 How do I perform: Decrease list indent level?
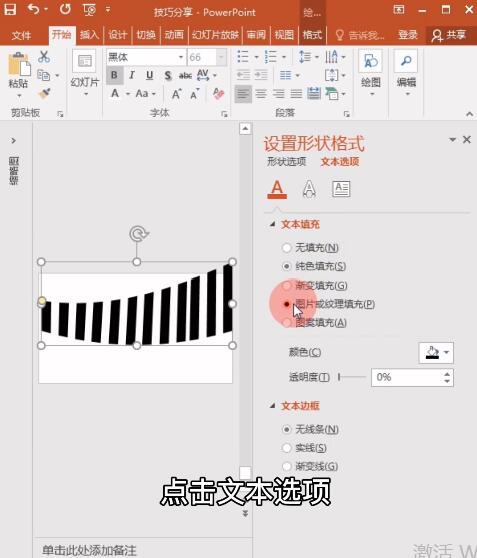tap(243, 75)
